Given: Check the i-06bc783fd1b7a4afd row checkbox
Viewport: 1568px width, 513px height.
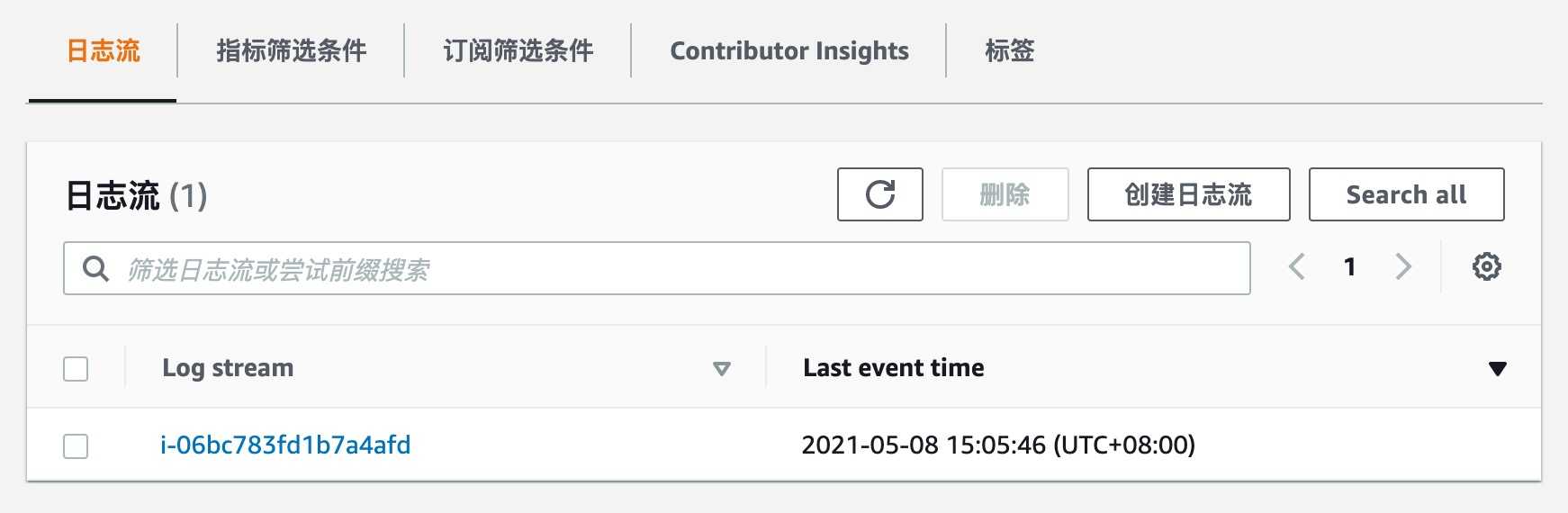Looking at the screenshot, I should (76, 446).
